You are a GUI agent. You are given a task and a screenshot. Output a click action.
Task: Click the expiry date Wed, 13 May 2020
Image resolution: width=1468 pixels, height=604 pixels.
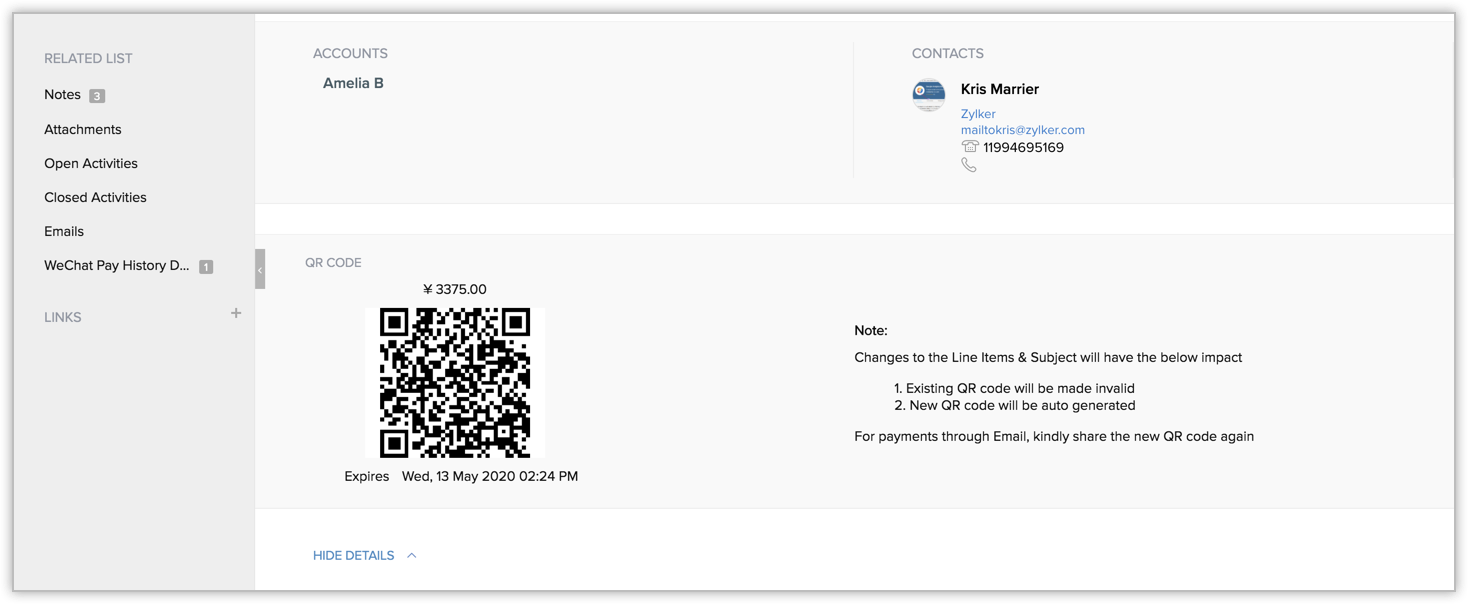(x=490, y=476)
